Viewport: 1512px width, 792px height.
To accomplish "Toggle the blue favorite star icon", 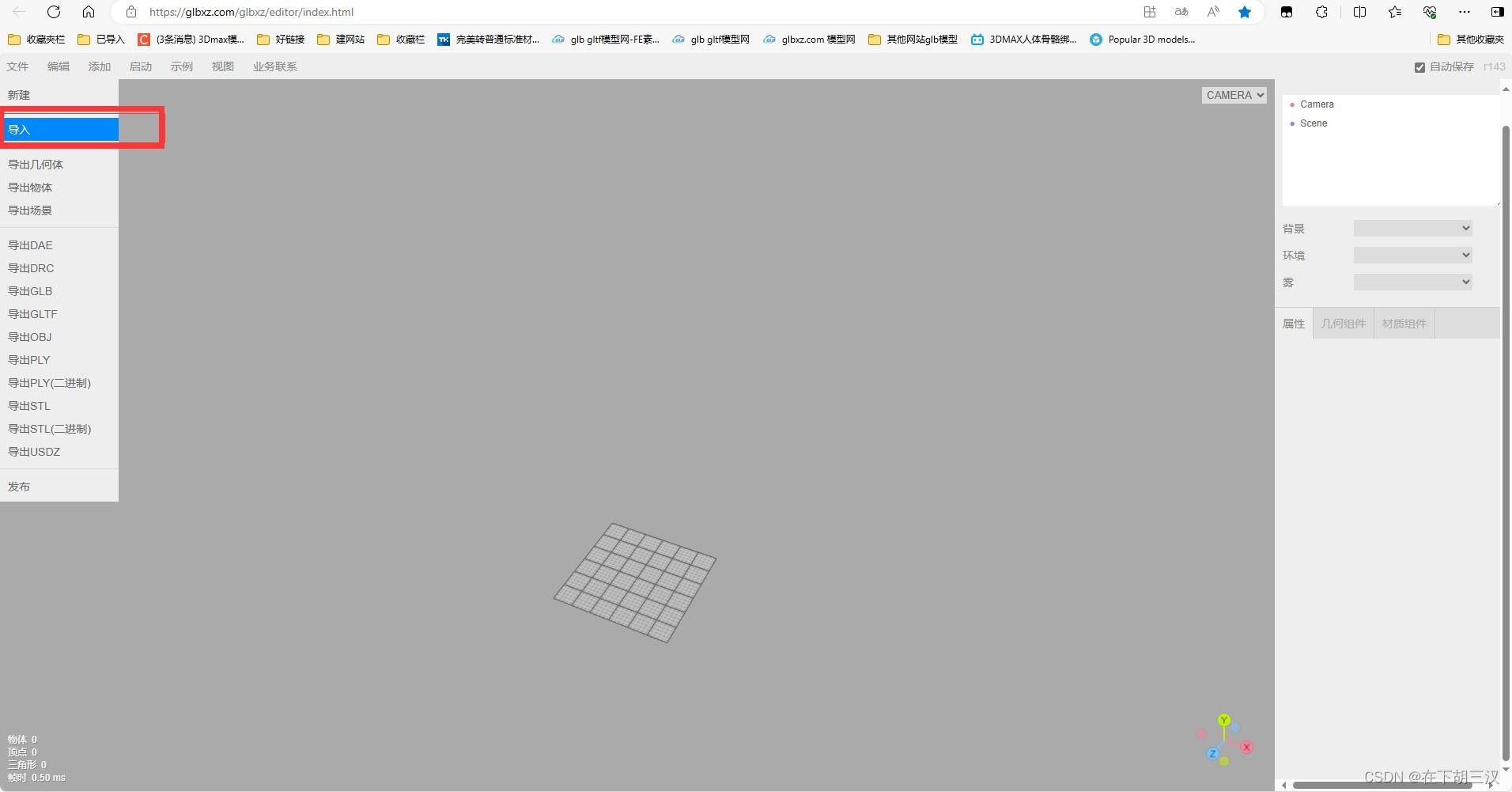I will pyautogui.click(x=1245, y=12).
